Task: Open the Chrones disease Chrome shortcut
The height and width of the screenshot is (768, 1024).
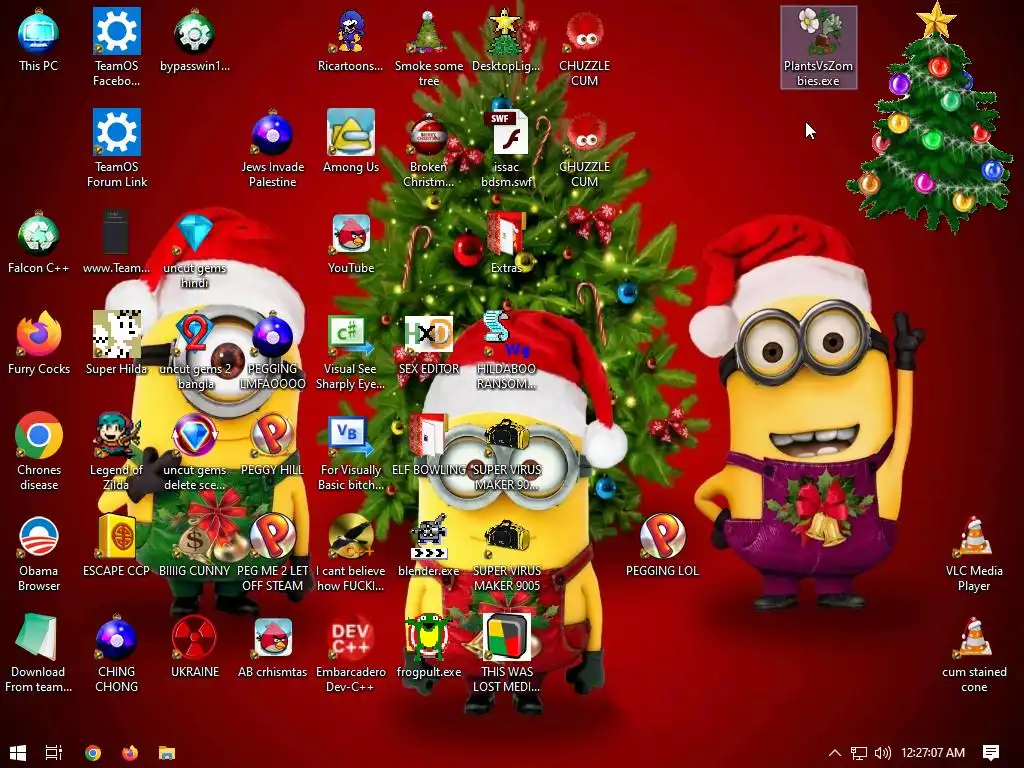Action: pyautogui.click(x=39, y=453)
